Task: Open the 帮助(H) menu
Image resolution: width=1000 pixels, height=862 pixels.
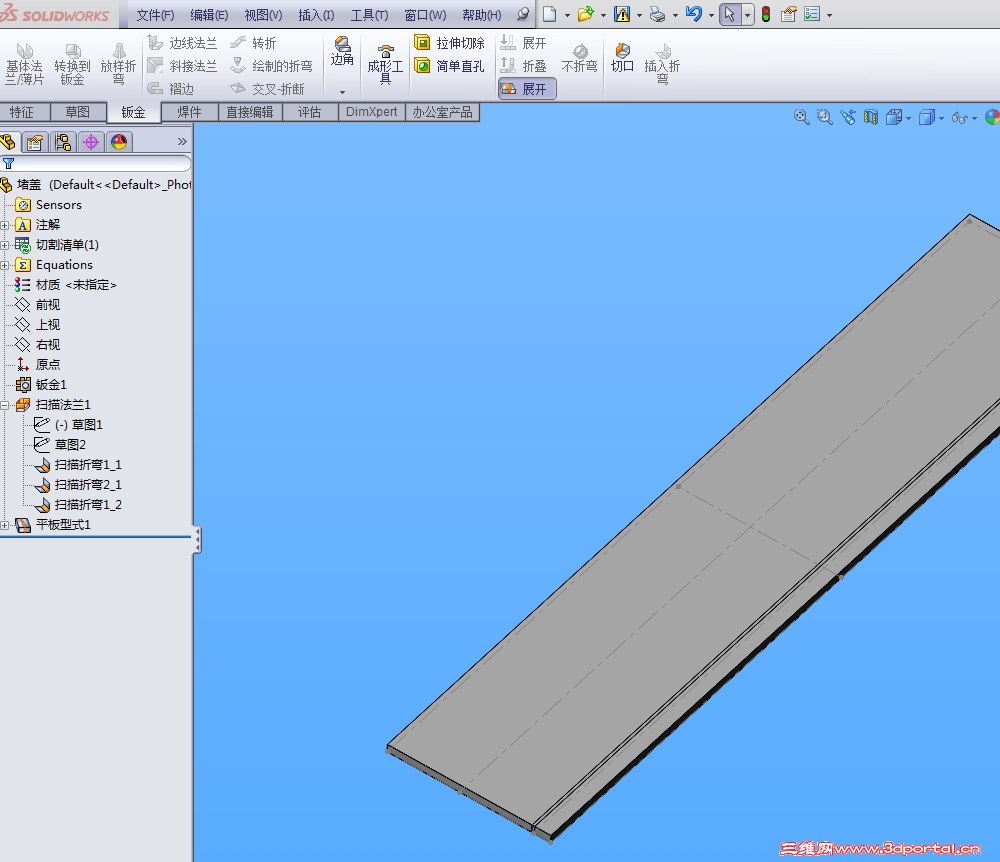Action: [482, 15]
